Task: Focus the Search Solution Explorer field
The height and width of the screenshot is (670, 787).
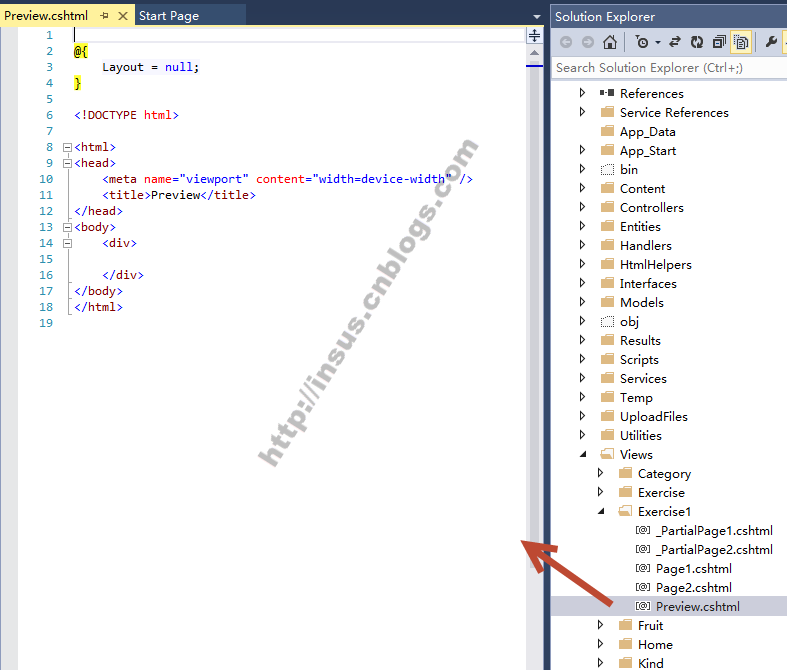Action: (670, 68)
